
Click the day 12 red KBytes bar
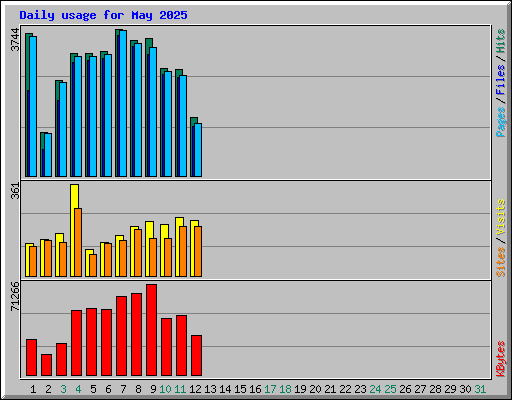[196, 355]
